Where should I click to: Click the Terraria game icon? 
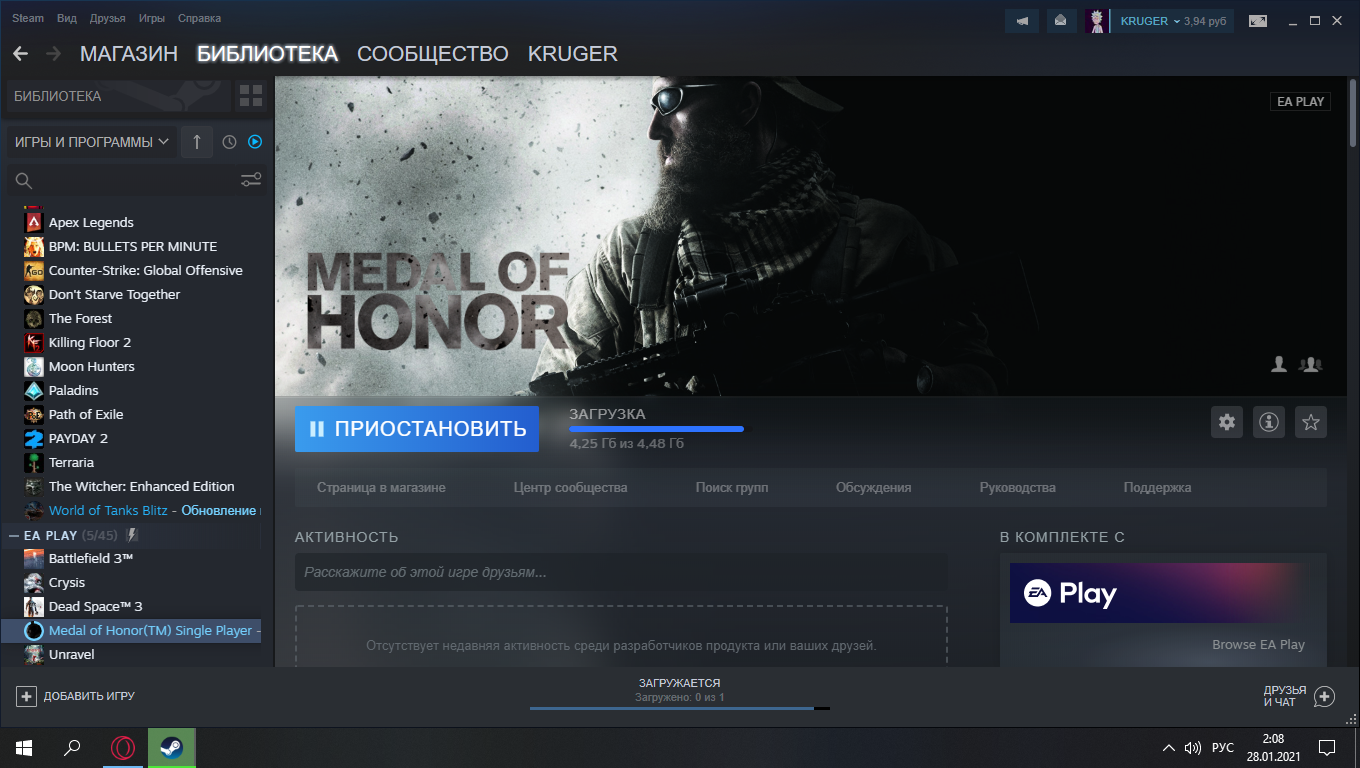34,462
